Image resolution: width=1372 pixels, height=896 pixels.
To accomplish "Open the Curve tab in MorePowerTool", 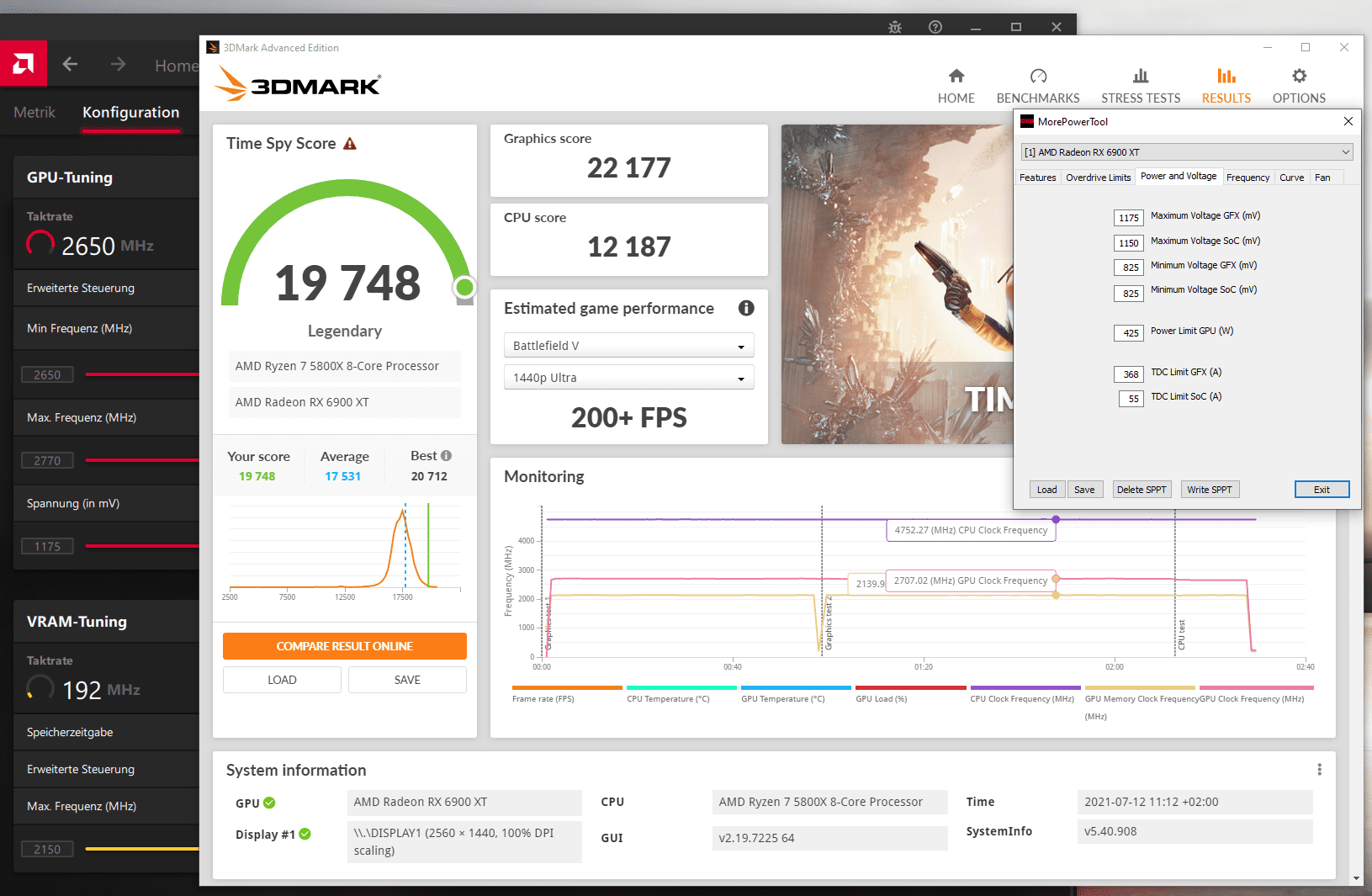I will 1291,178.
